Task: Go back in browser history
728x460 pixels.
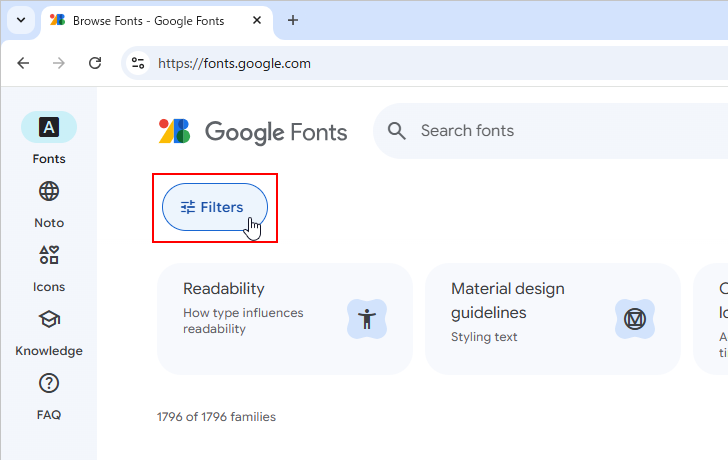Action: [23, 63]
